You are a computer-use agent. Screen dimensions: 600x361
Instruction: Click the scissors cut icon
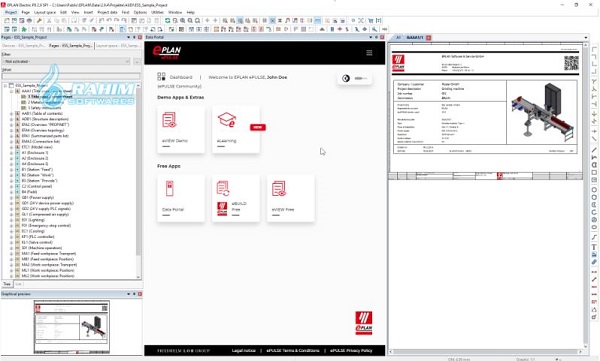point(49,20)
